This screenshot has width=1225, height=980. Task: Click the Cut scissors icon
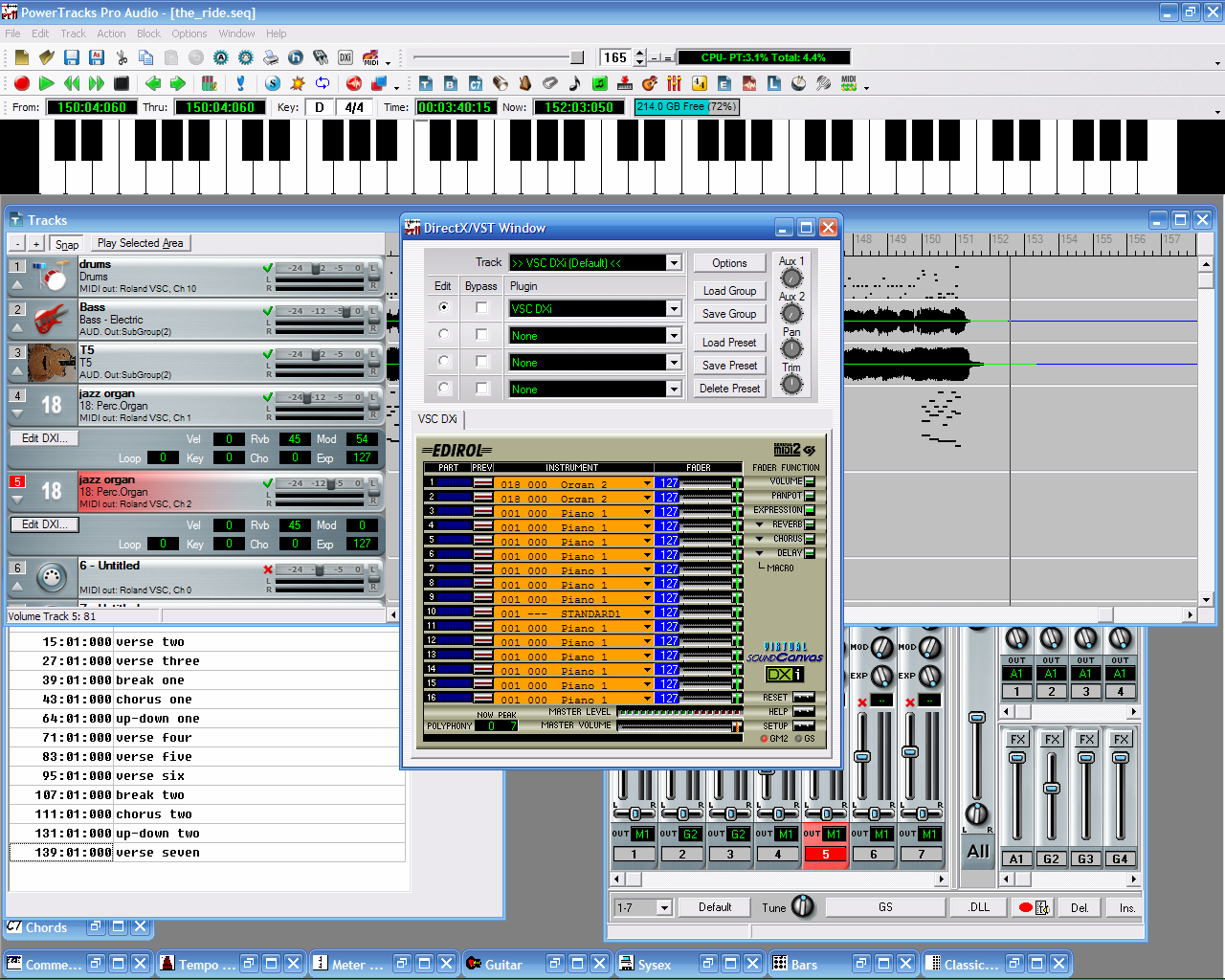(x=122, y=57)
